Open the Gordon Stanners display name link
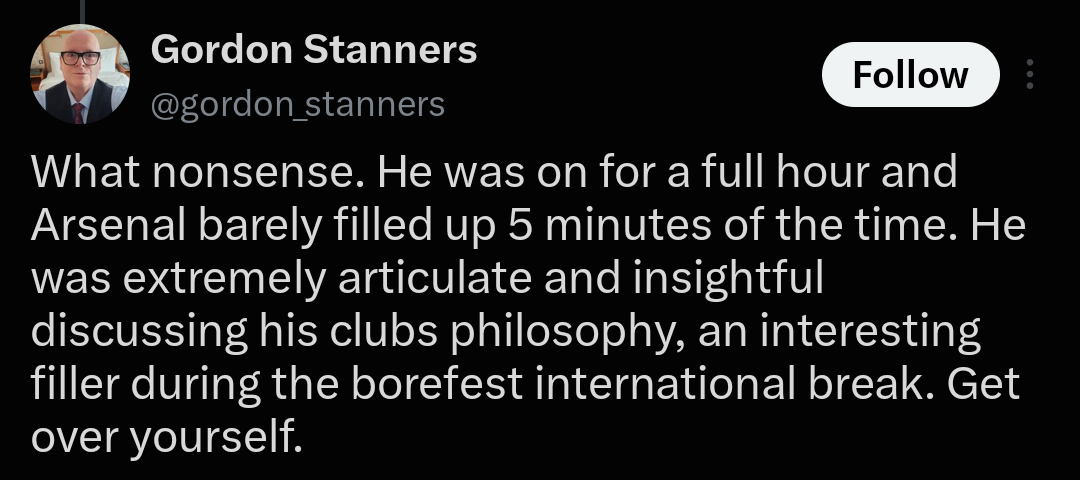The width and height of the screenshot is (1080, 480). [313, 50]
